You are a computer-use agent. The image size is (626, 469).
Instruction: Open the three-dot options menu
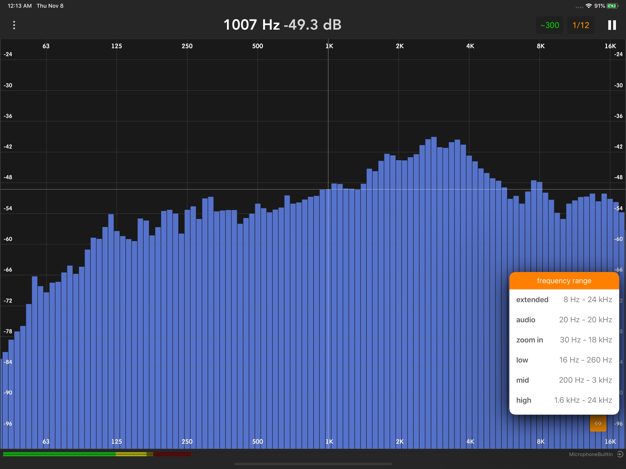pyautogui.click(x=14, y=25)
